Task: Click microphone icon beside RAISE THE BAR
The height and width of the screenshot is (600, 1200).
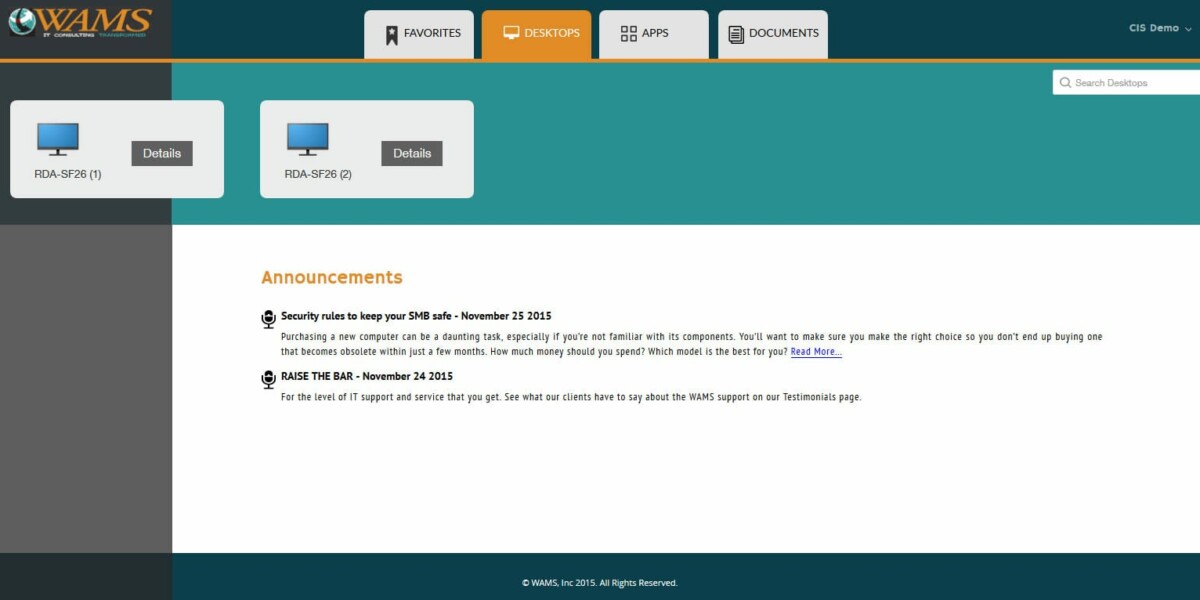Action: click(x=268, y=379)
